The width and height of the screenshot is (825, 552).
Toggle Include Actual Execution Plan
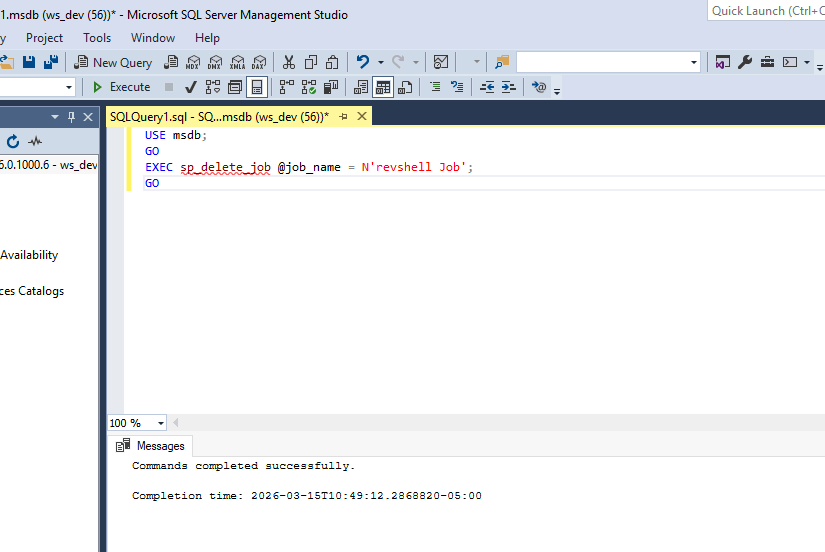point(287,87)
